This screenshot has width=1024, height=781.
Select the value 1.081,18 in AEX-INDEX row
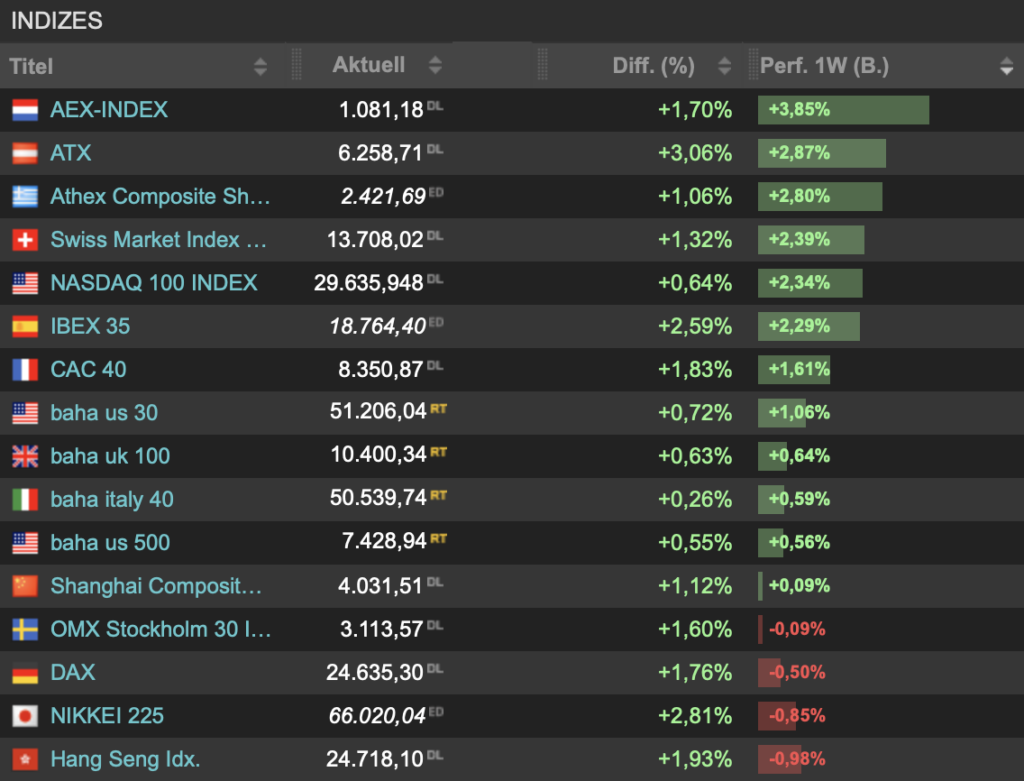point(381,110)
